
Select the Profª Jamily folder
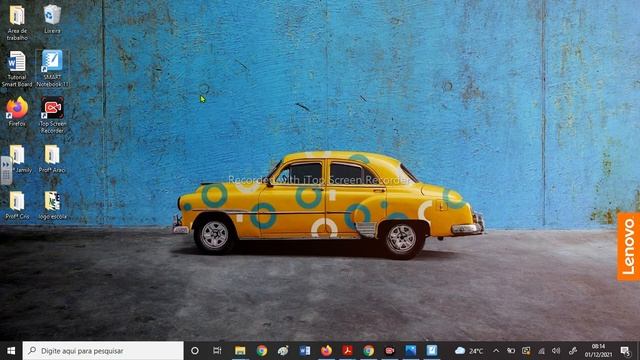click(x=17, y=158)
